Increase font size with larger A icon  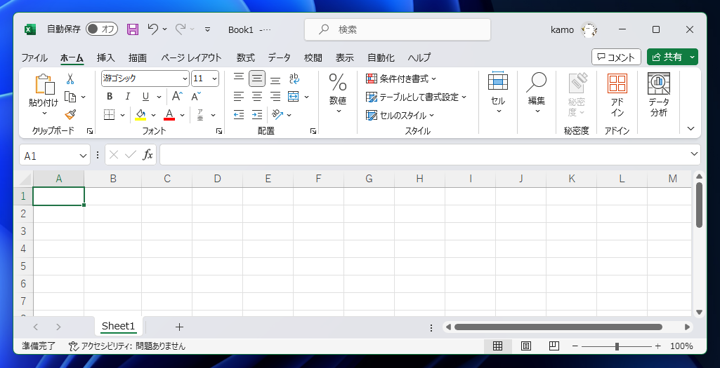pos(177,96)
